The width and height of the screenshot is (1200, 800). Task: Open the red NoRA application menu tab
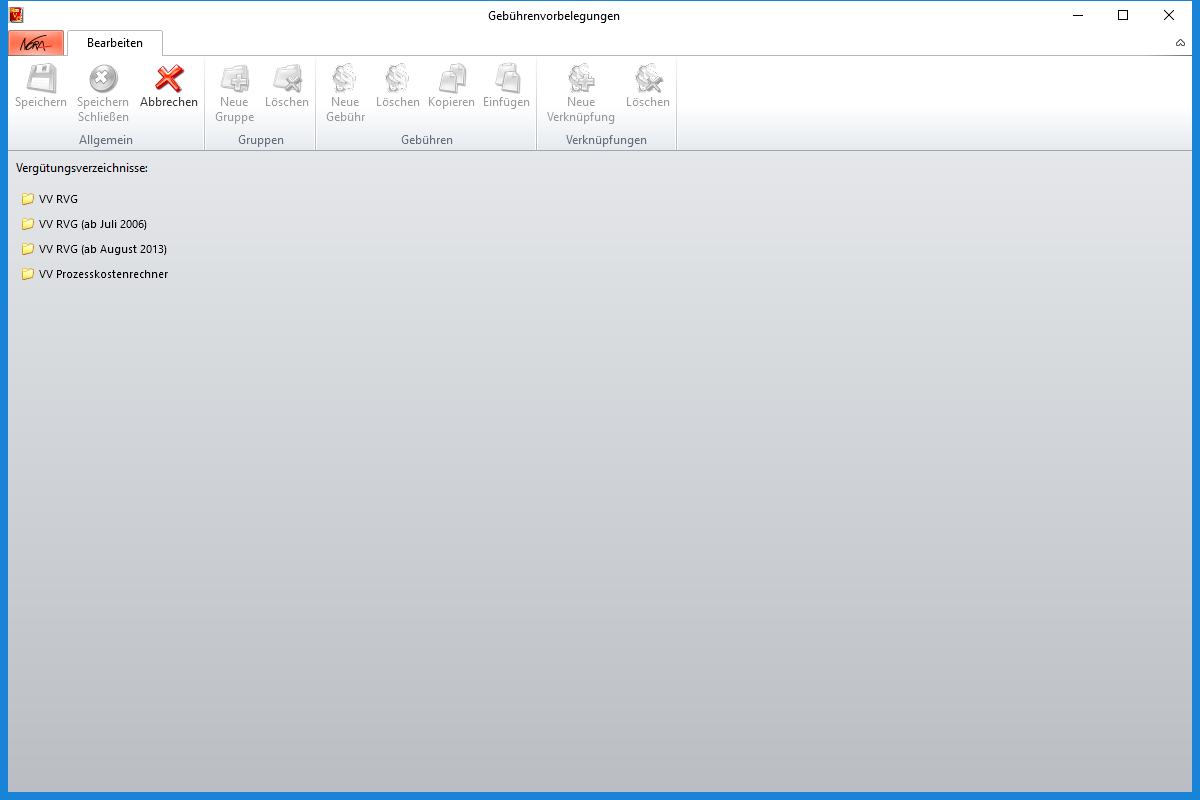point(36,43)
